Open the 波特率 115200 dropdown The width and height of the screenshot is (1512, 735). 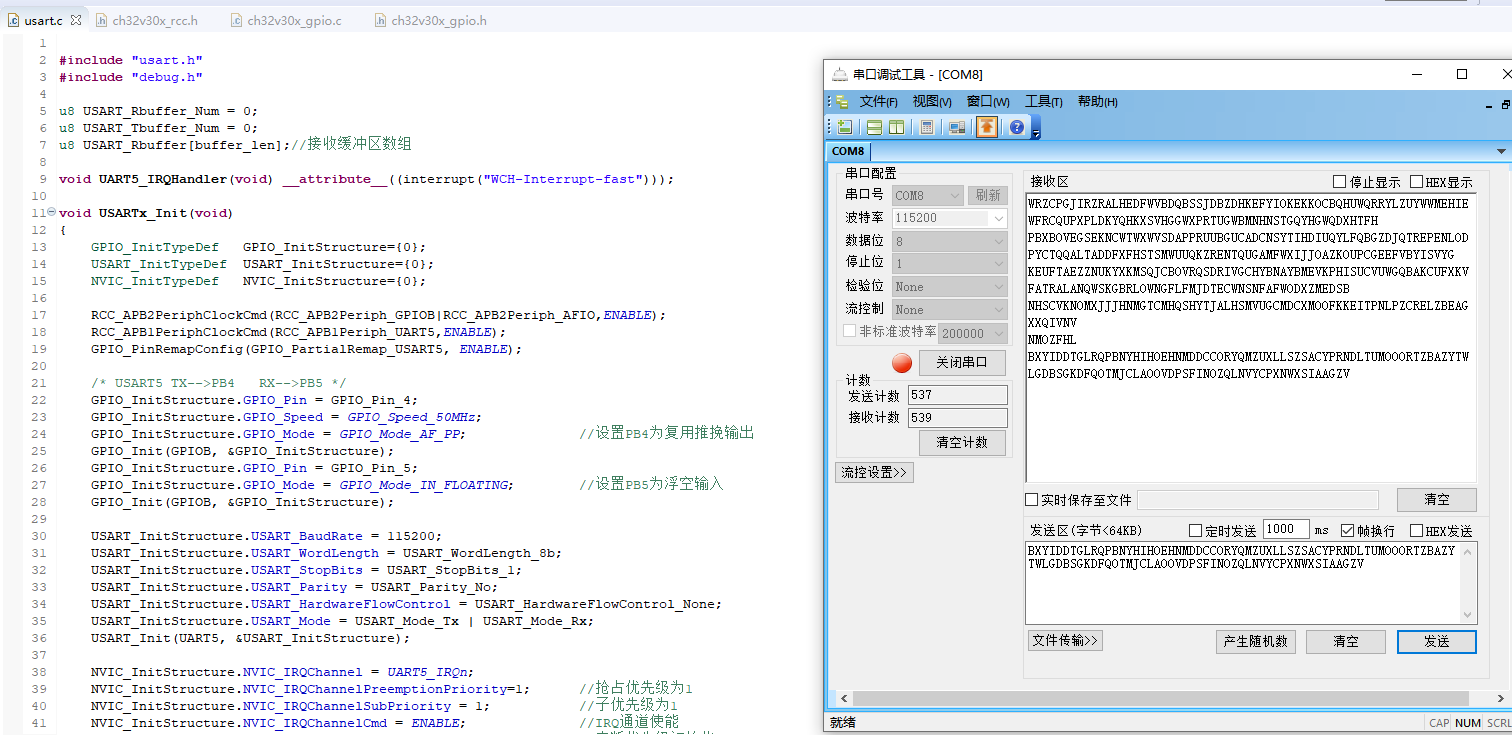click(x=949, y=218)
